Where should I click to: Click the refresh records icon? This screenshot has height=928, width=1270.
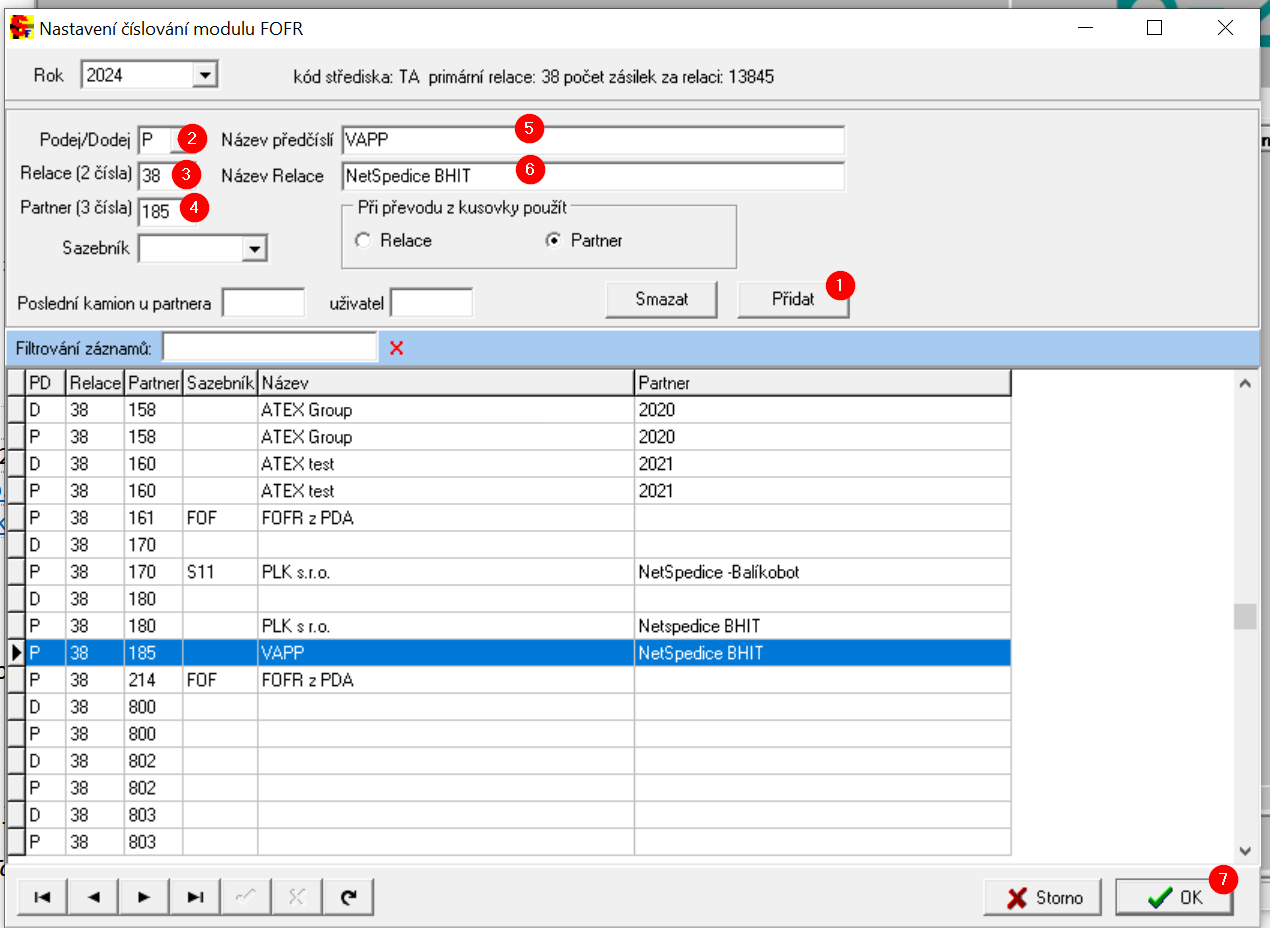pyautogui.click(x=348, y=897)
